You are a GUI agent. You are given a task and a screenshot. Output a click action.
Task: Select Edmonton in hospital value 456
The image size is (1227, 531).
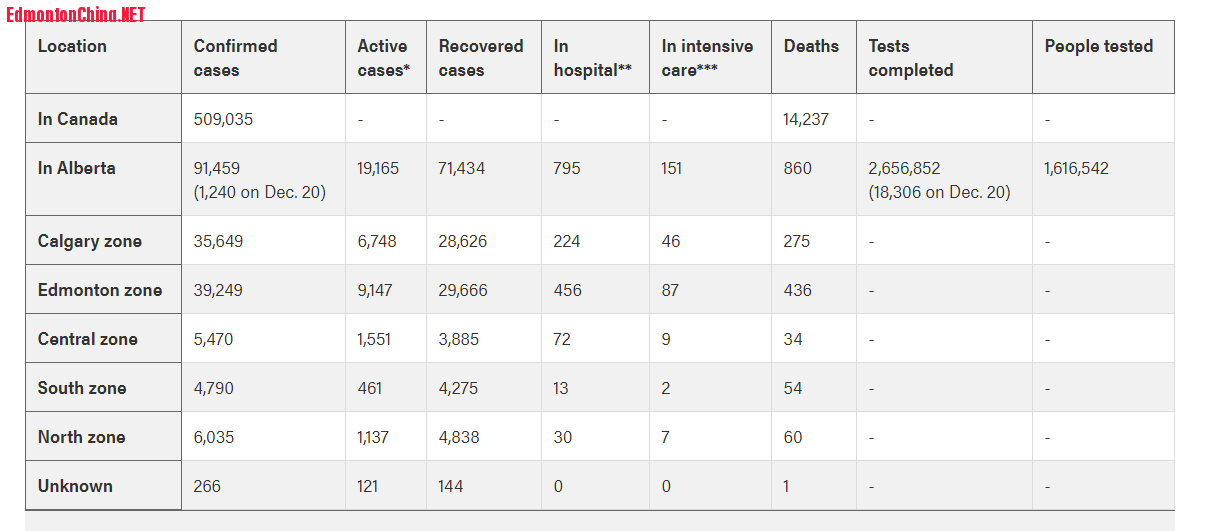(568, 290)
